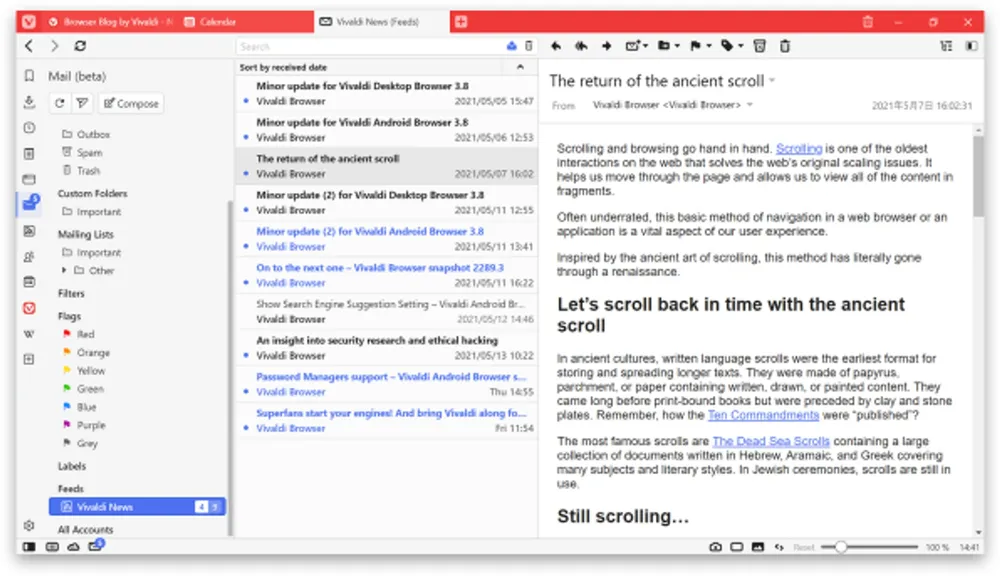Archive the current message

pyautogui.click(x=759, y=46)
